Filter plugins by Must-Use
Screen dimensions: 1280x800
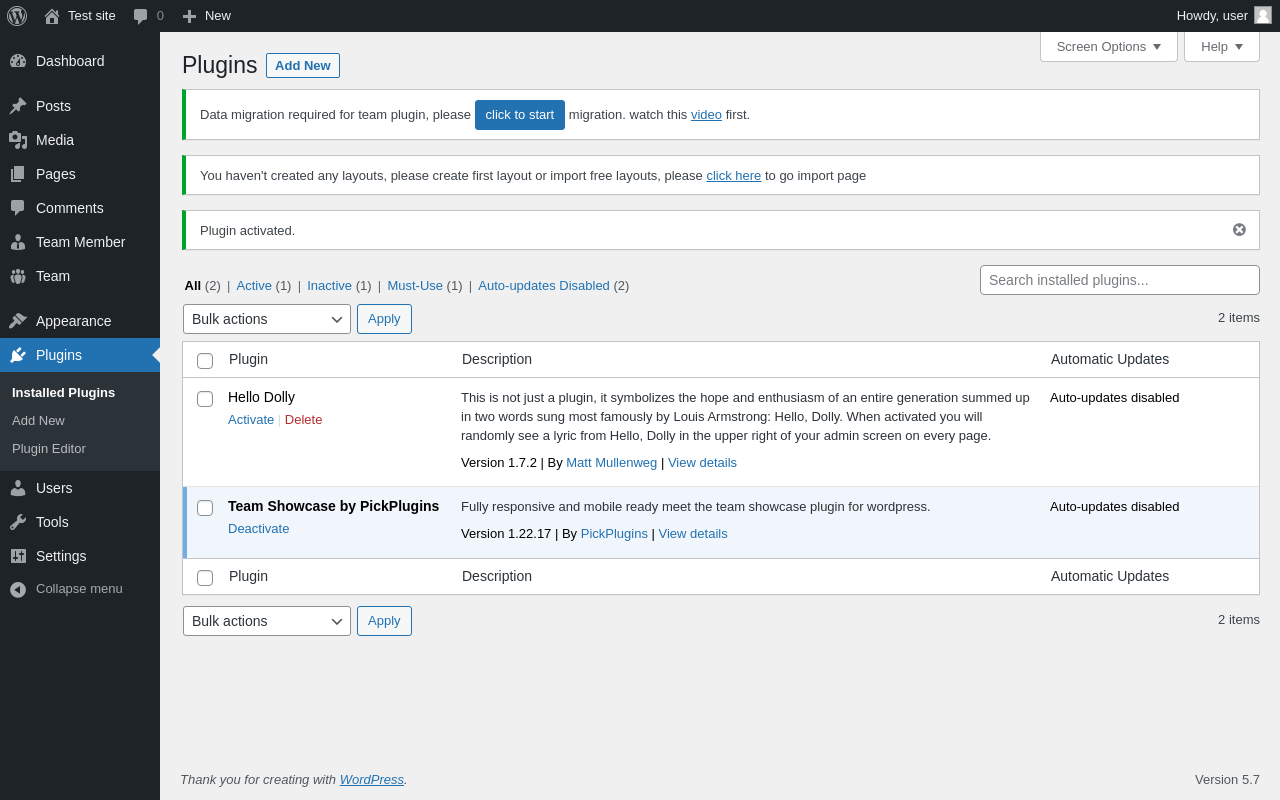[415, 286]
